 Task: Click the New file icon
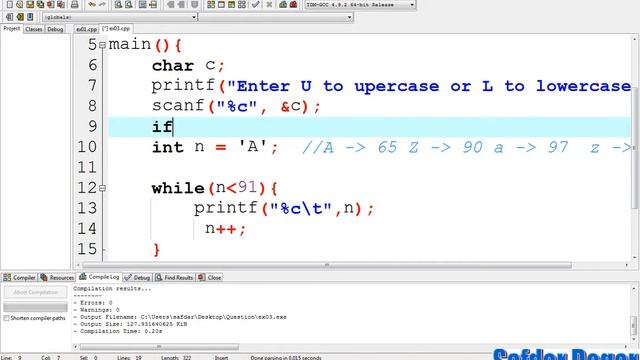pos(9,5)
